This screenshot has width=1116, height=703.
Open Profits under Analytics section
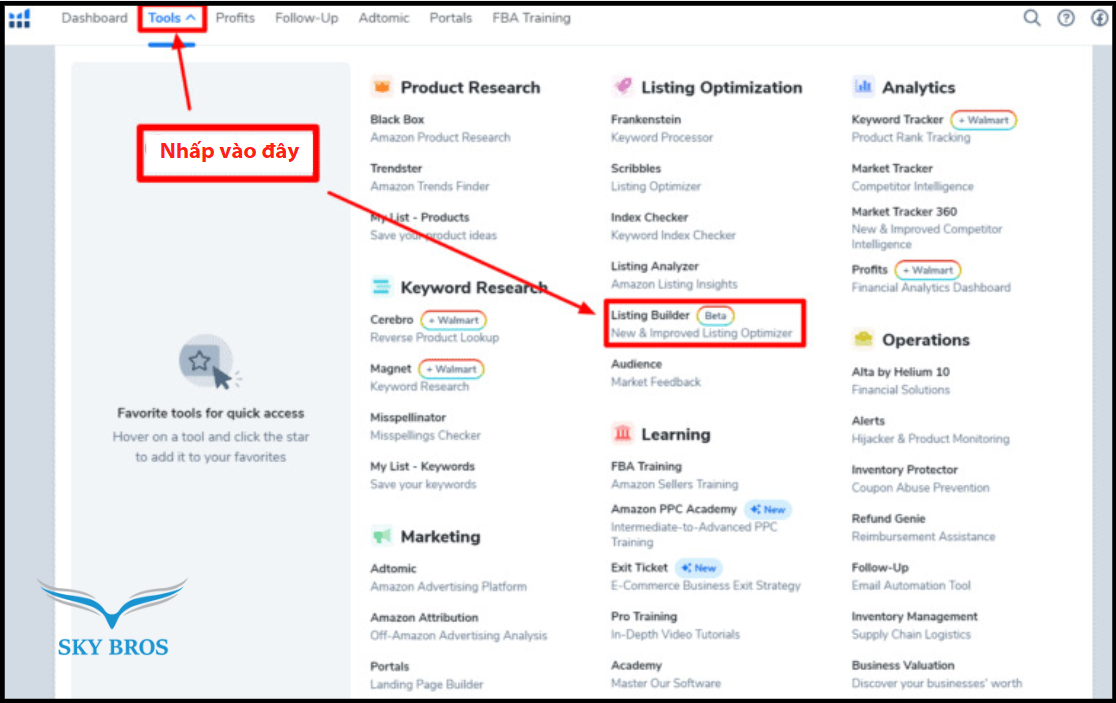[869, 269]
